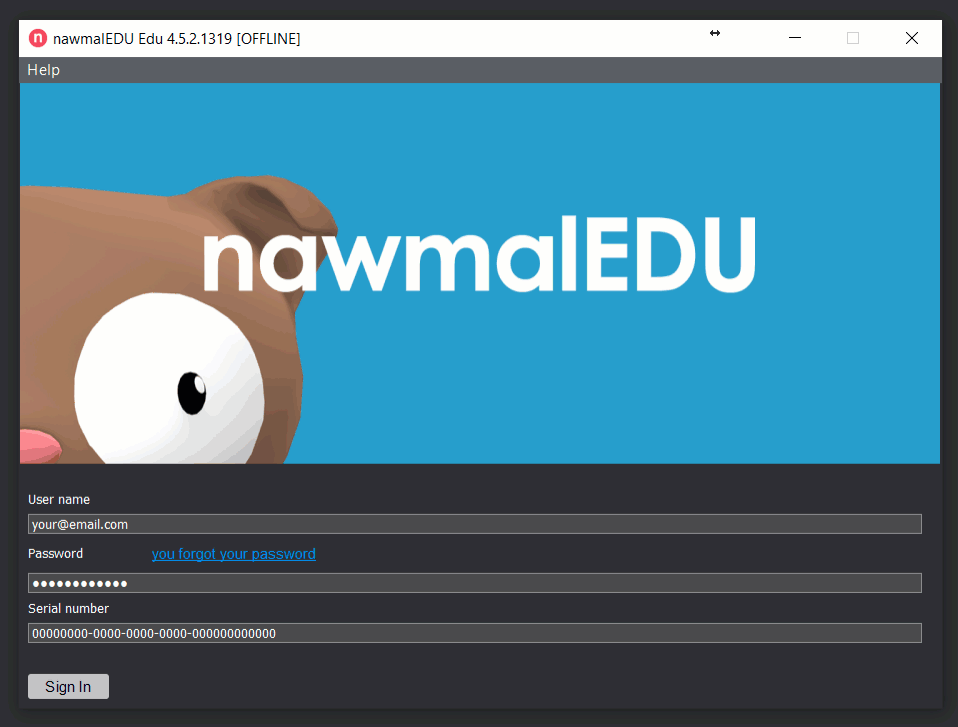Click the 'Password' label text
The height and width of the screenshot is (727, 958).
point(56,553)
